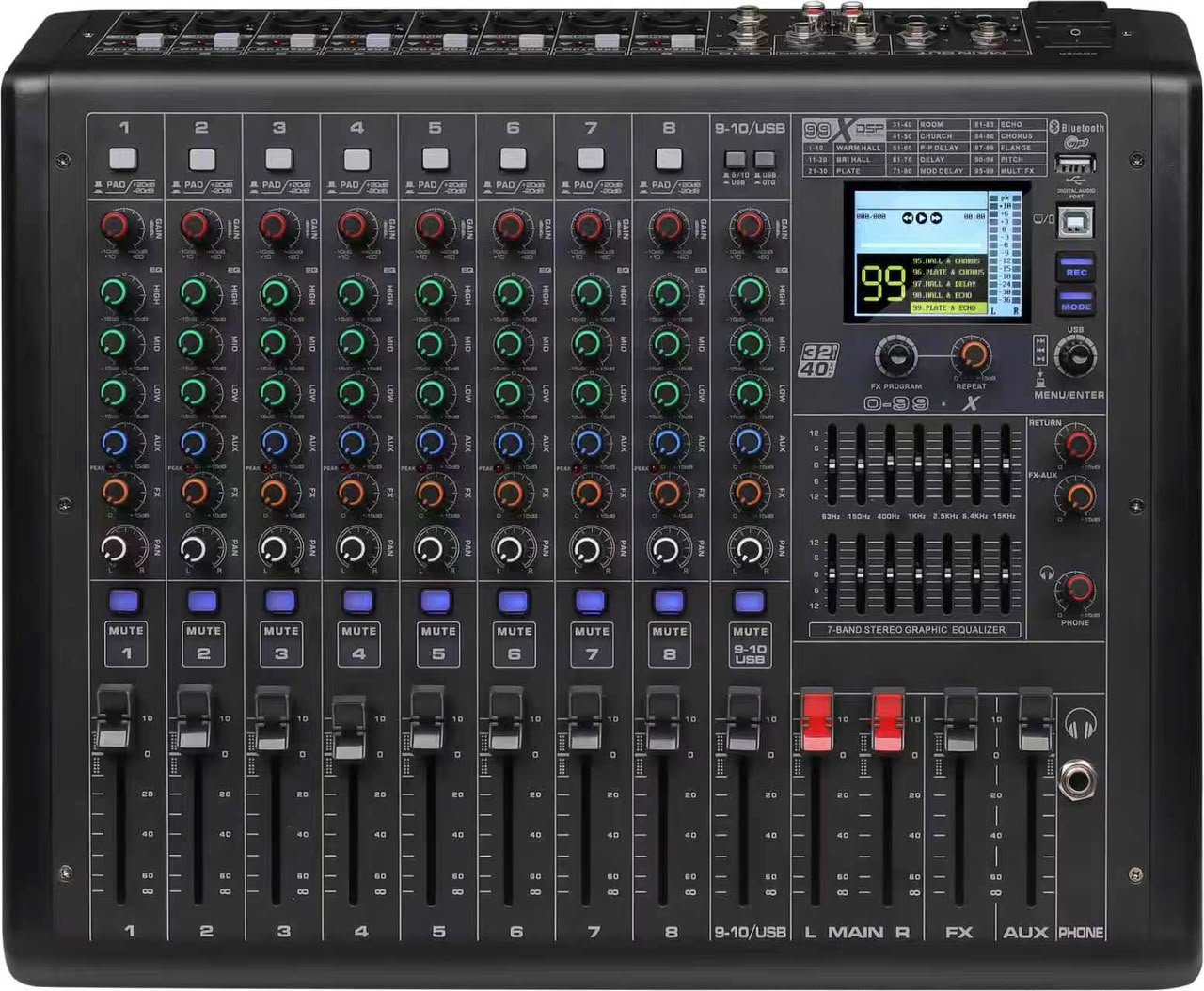The height and width of the screenshot is (991, 1204).
Task: Select '99.PLATE & ECHO' in the display list
Action: click(948, 307)
